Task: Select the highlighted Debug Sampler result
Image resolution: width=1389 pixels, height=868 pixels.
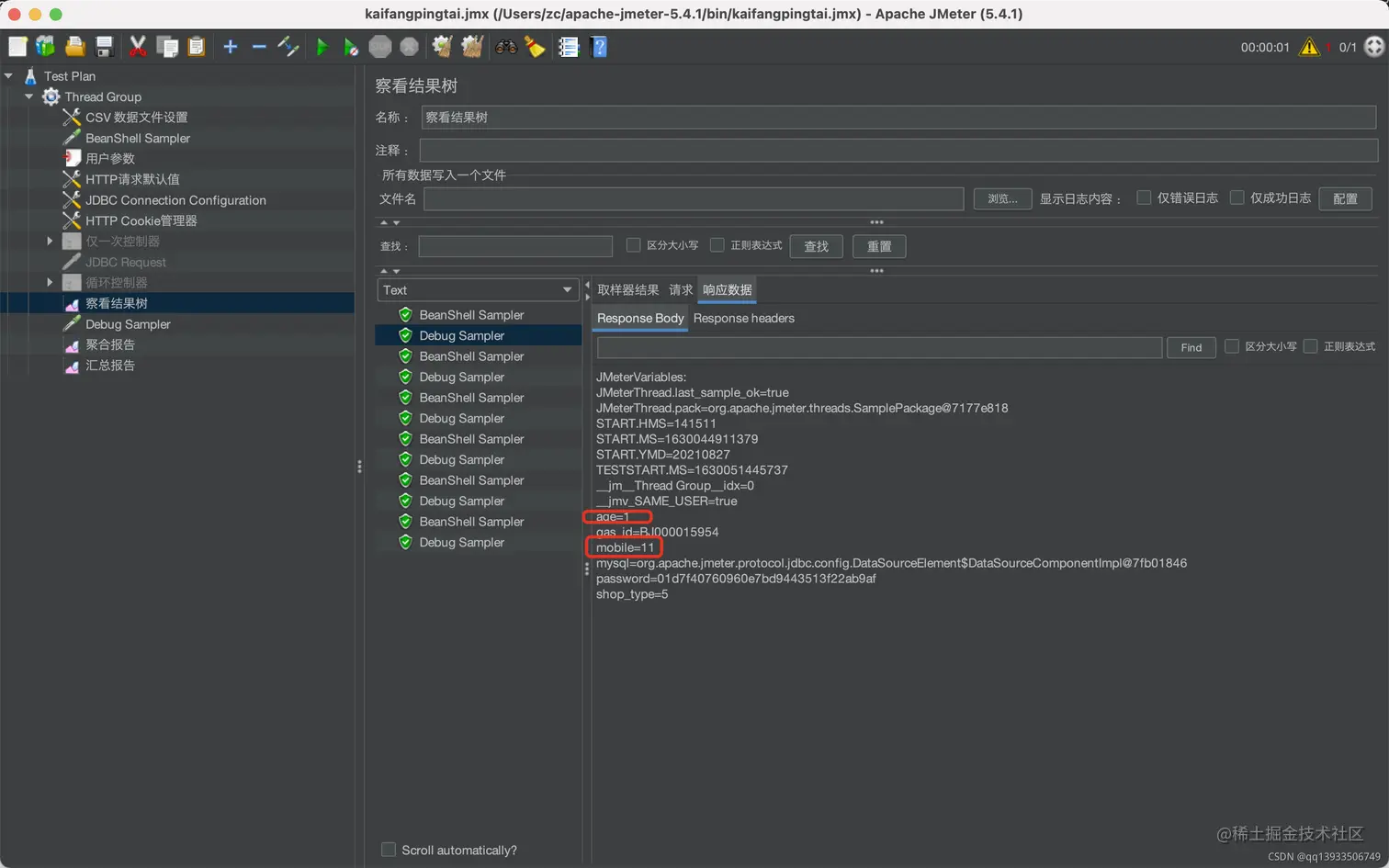Action: [478, 336]
